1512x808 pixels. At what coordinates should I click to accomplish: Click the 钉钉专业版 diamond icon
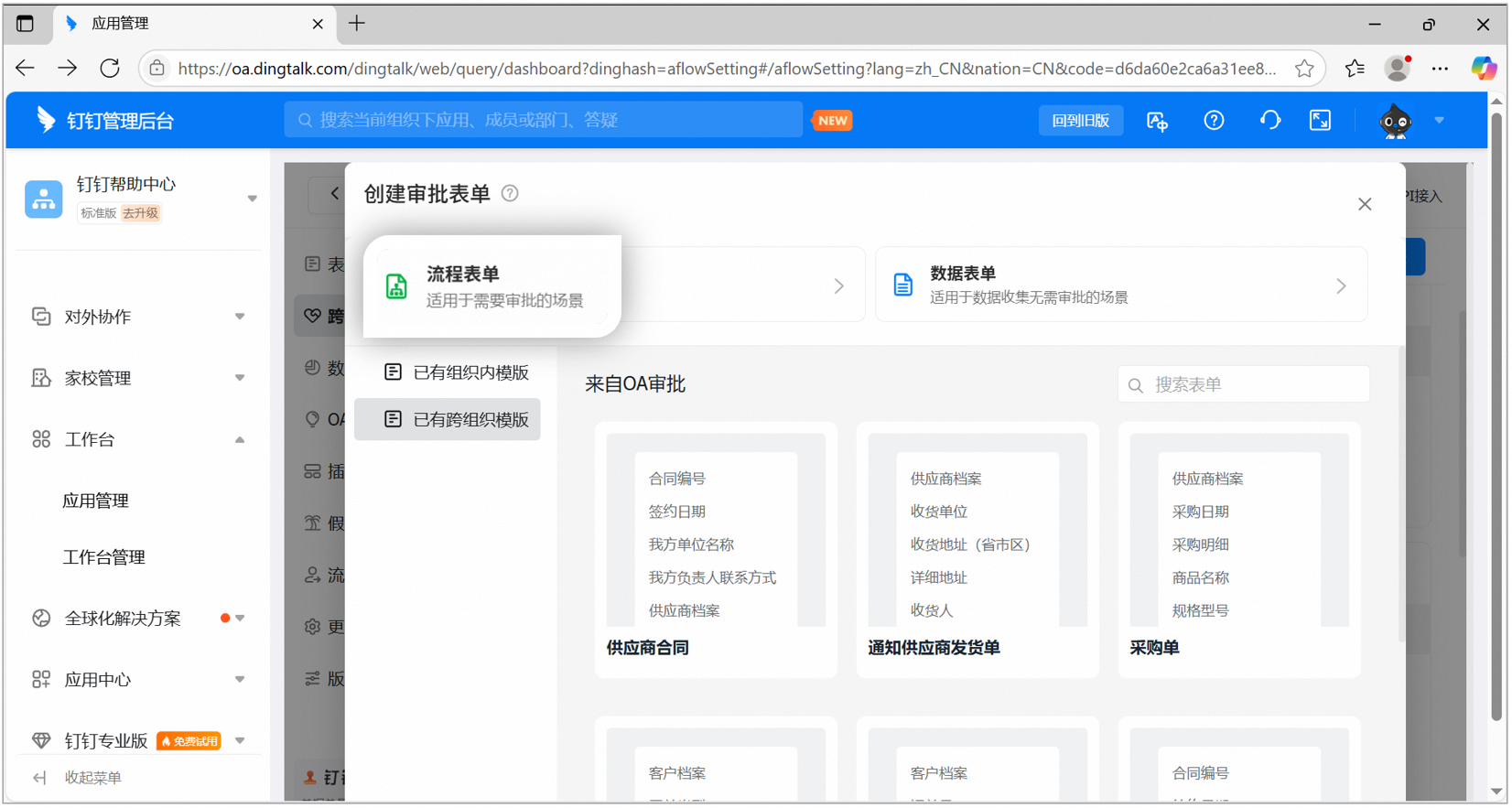pos(41,740)
